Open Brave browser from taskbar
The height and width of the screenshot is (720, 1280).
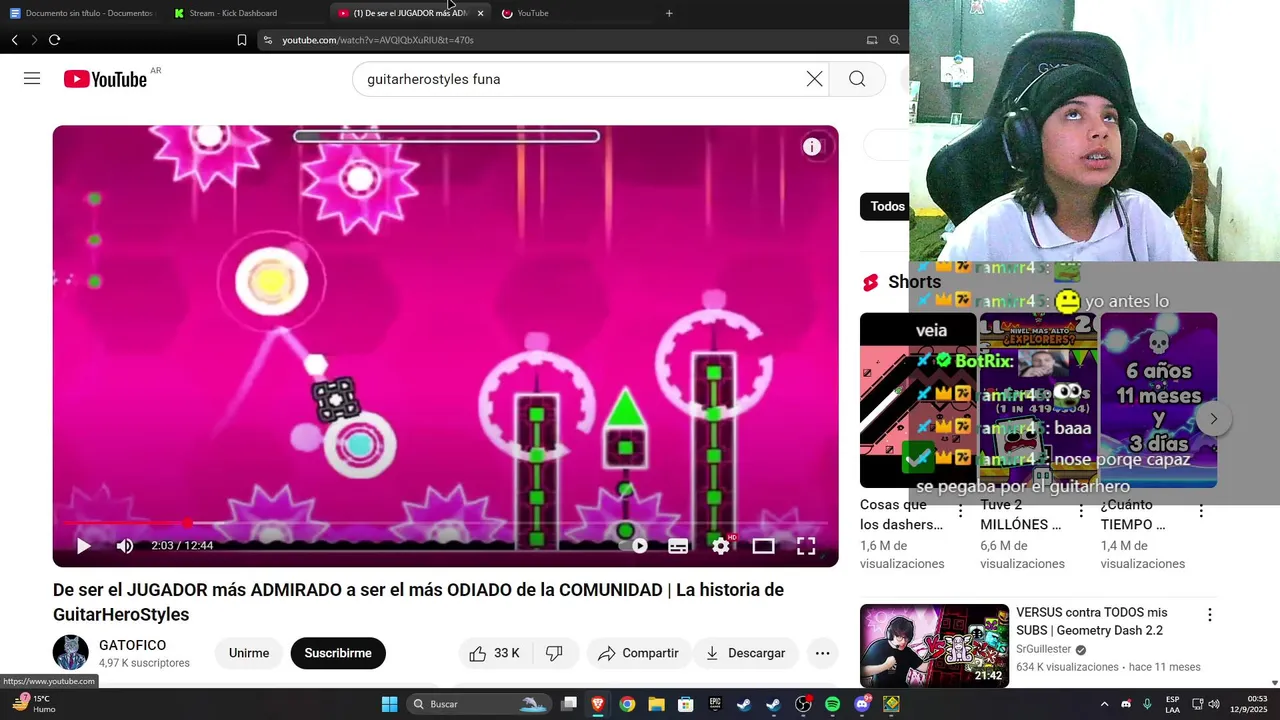point(598,704)
